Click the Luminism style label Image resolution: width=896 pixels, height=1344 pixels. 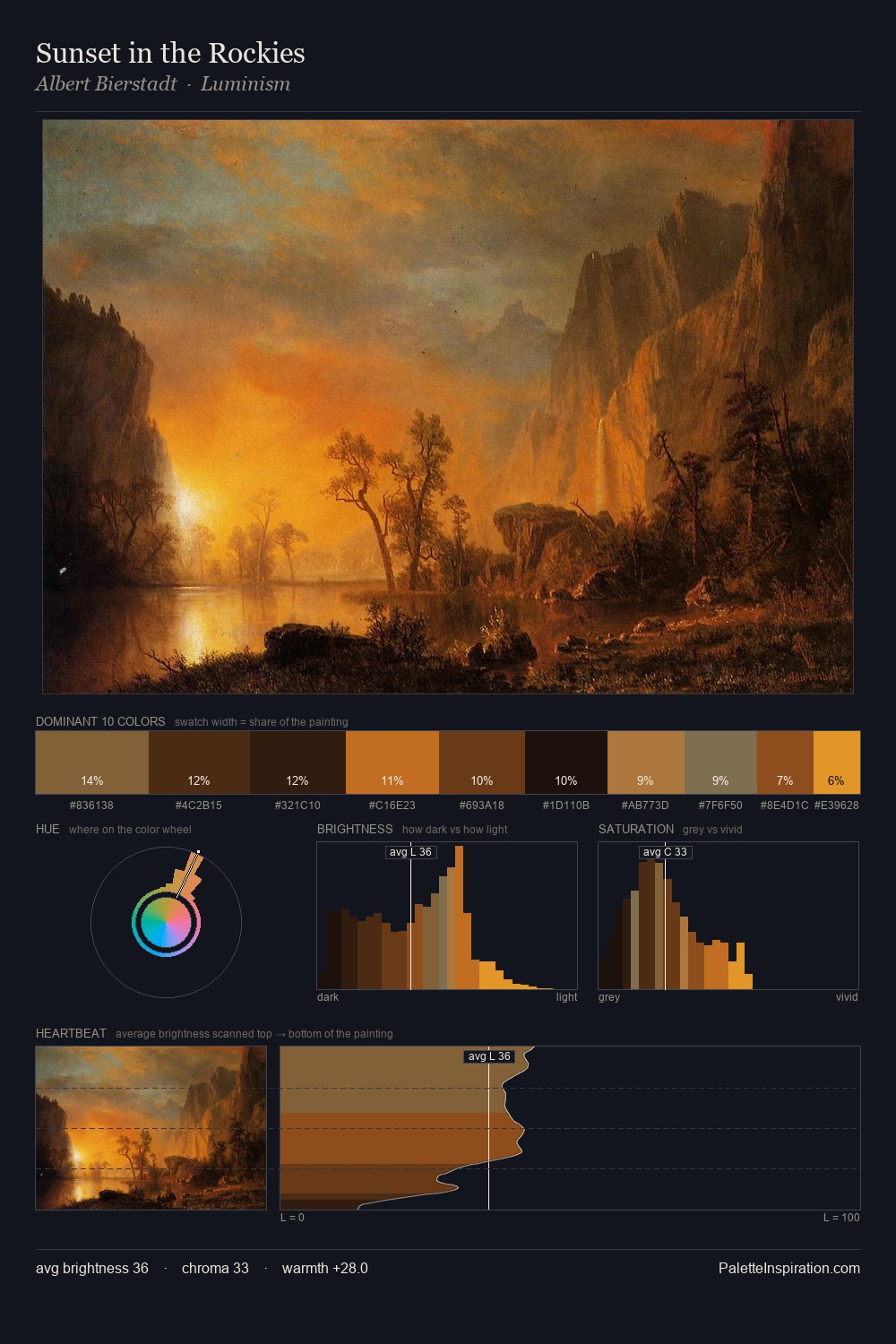[x=246, y=83]
